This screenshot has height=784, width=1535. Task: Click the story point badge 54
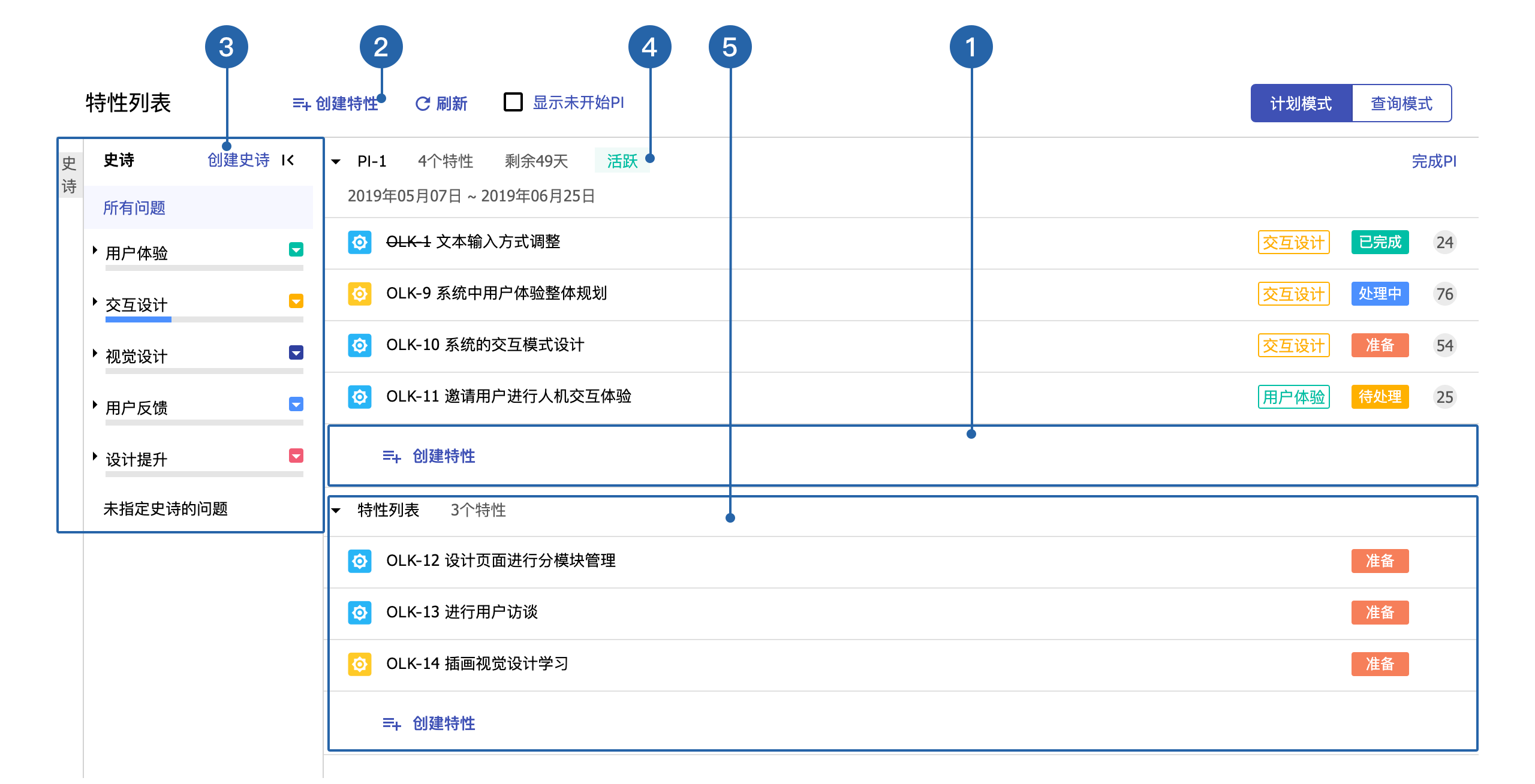click(1444, 345)
